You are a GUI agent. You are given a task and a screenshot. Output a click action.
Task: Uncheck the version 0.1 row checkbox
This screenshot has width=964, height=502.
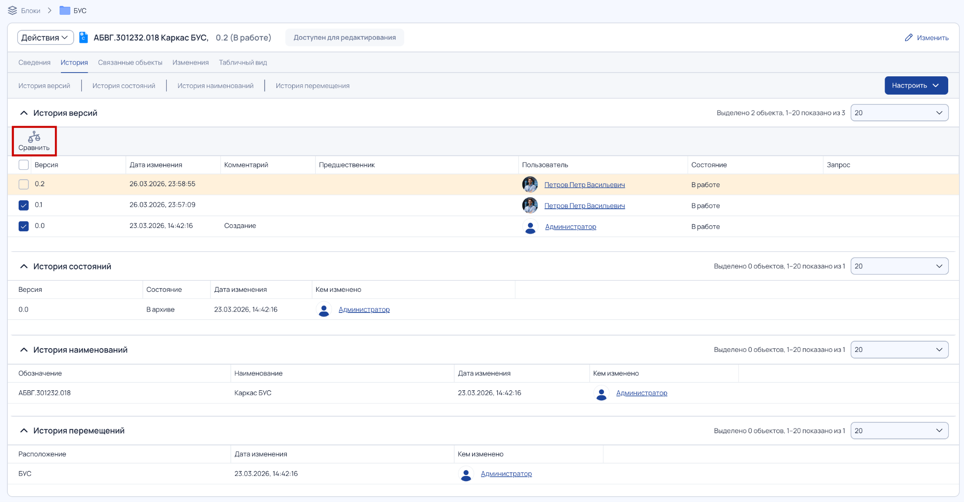click(23, 205)
